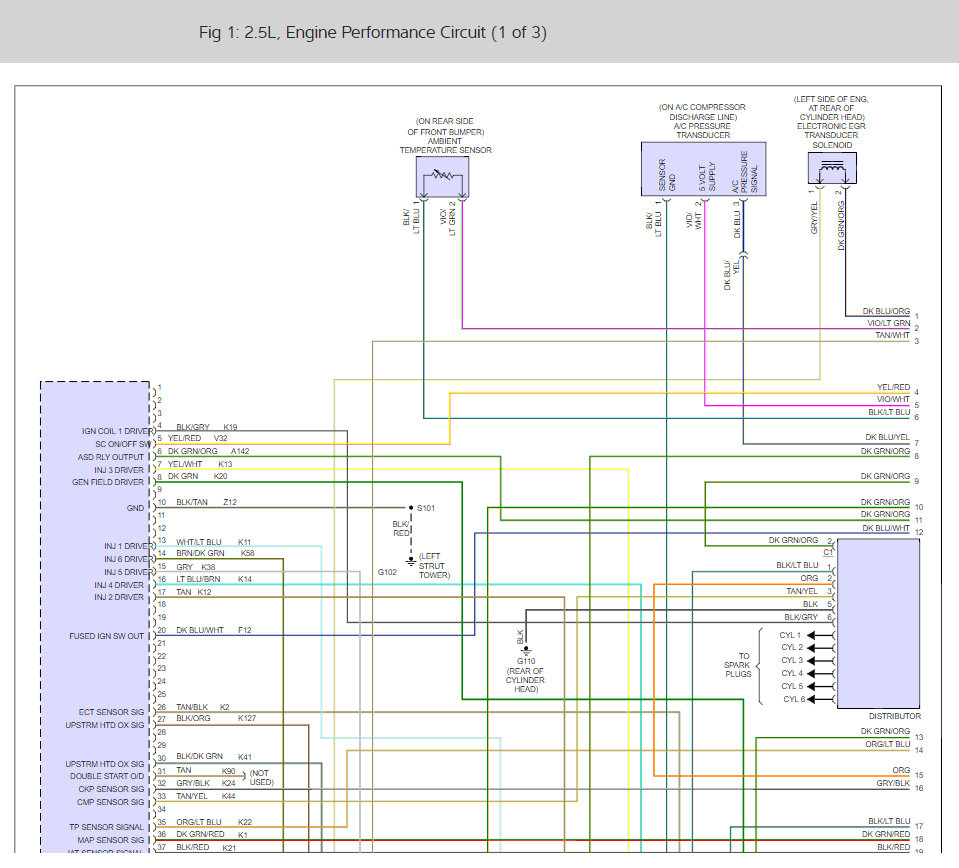Click the S101 splice dot
The height and width of the screenshot is (868, 959).
[411, 508]
